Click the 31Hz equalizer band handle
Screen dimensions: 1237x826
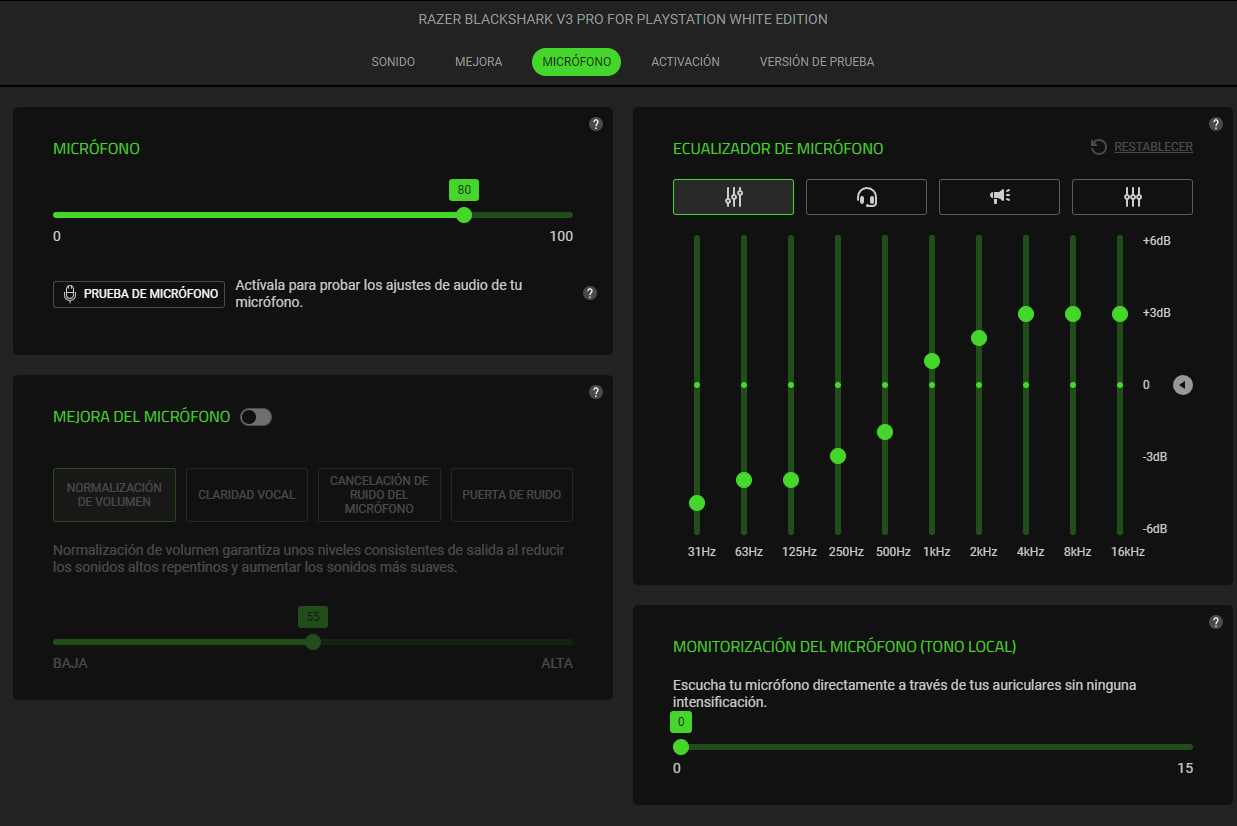(x=697, y=503)
